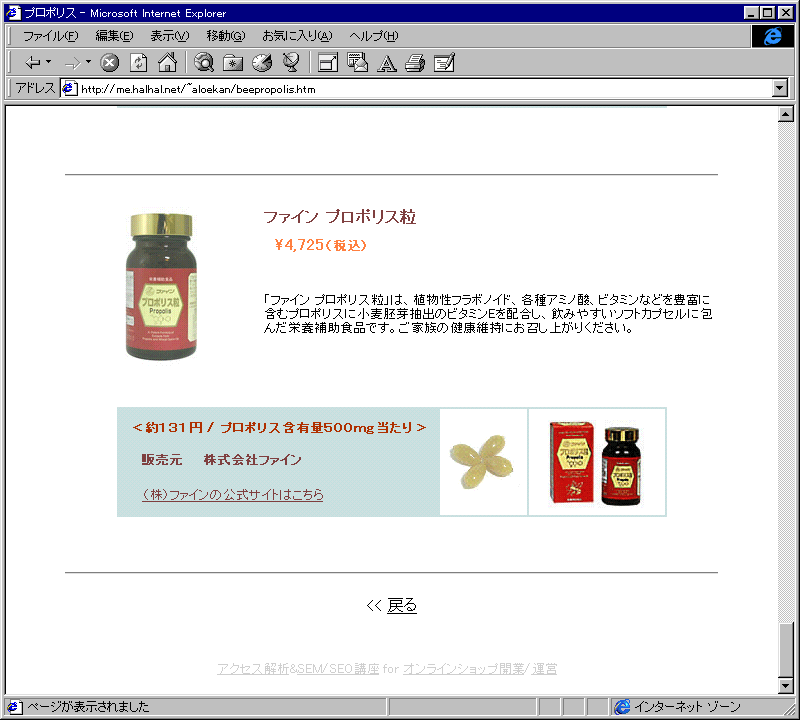Go back with the Back arrow button

point(33,63)
